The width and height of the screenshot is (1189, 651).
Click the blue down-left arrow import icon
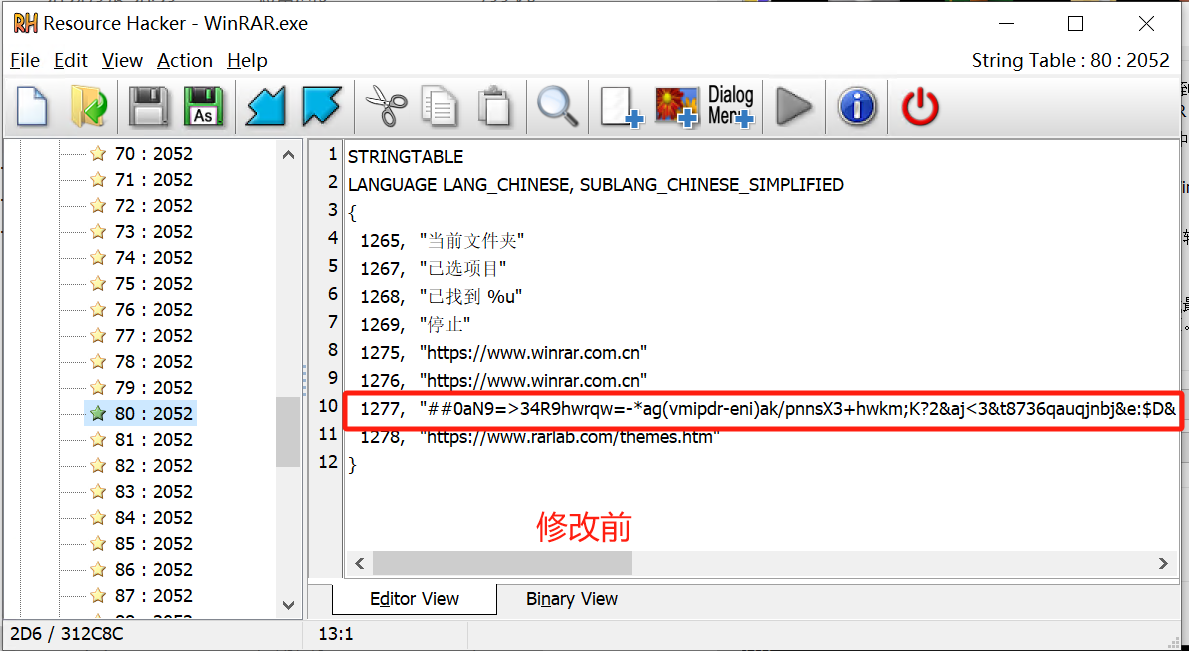click(266, 106)
